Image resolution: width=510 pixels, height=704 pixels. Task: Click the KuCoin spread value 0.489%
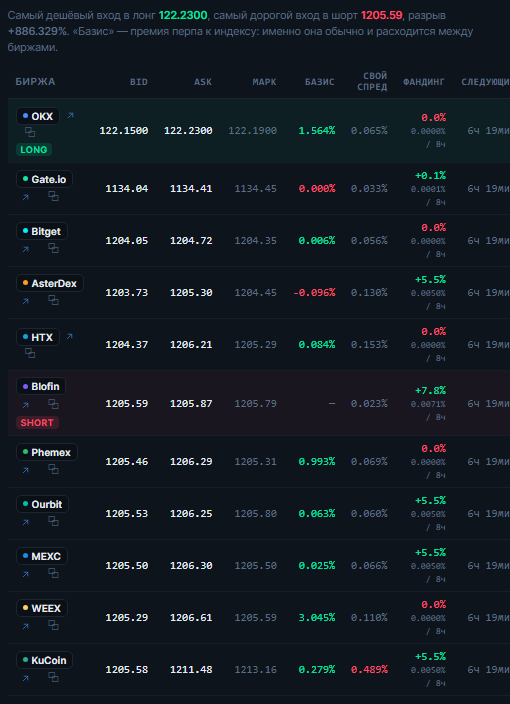click(369, 670)
